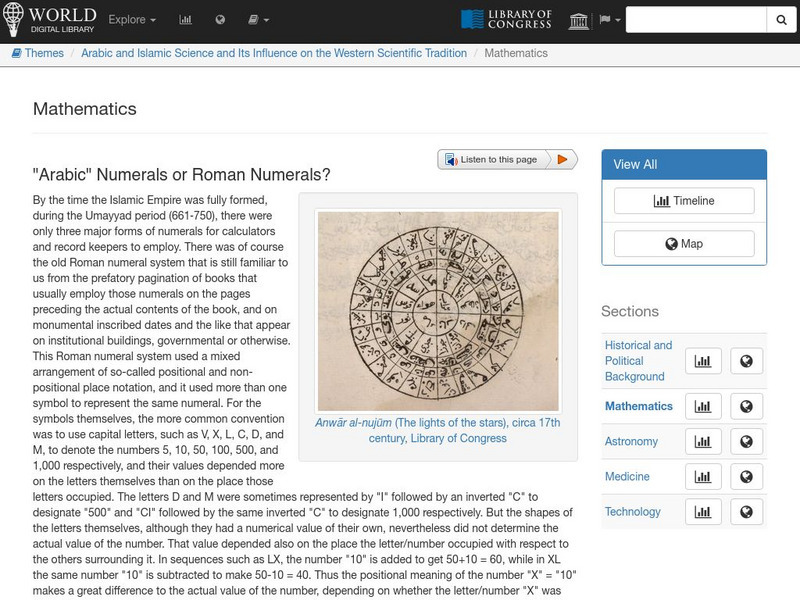View map for Mathematics section

[746, 406]
